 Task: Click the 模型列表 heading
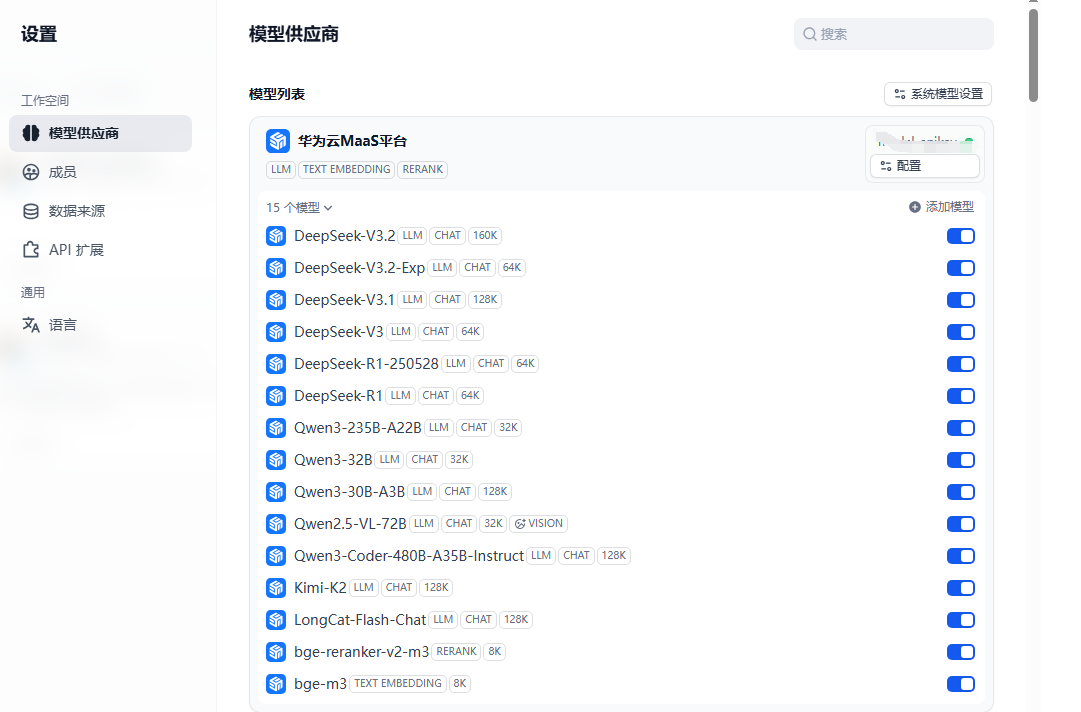276,94
